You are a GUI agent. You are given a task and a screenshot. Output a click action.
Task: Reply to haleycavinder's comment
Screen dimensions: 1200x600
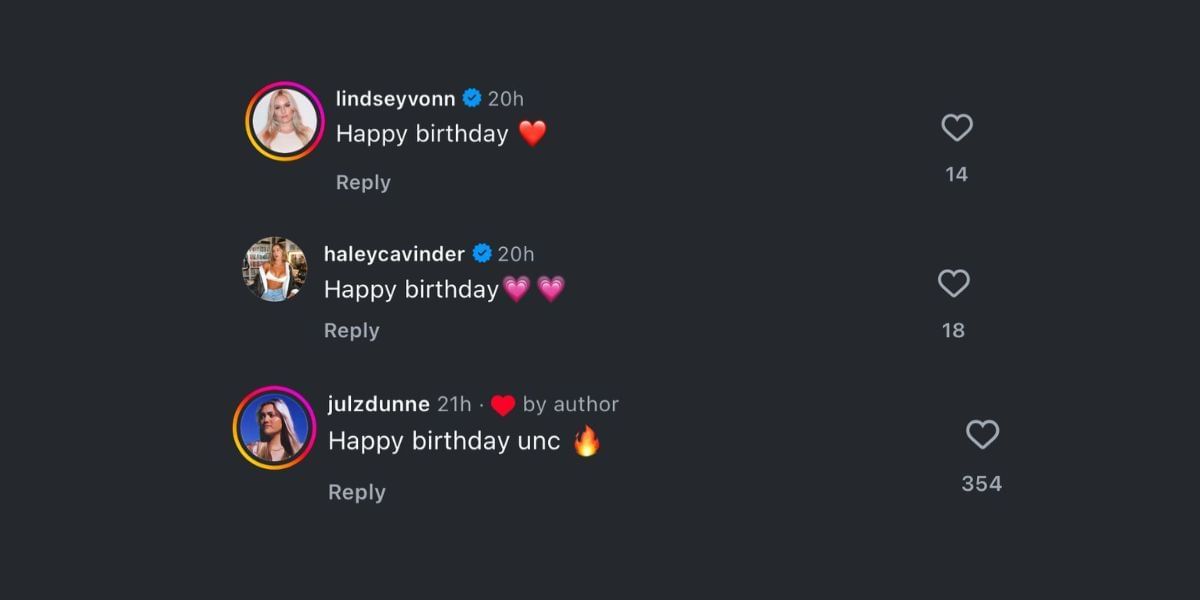click(351, 330)
